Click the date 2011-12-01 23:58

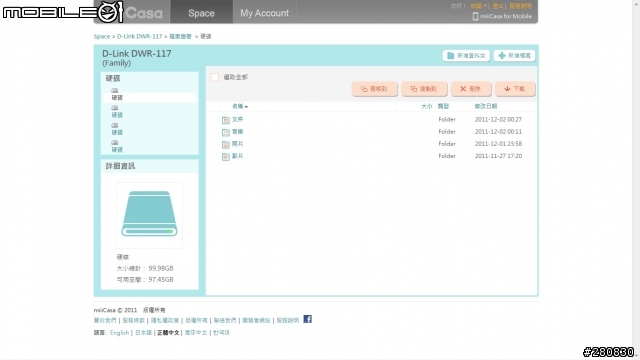click(498, 144)
